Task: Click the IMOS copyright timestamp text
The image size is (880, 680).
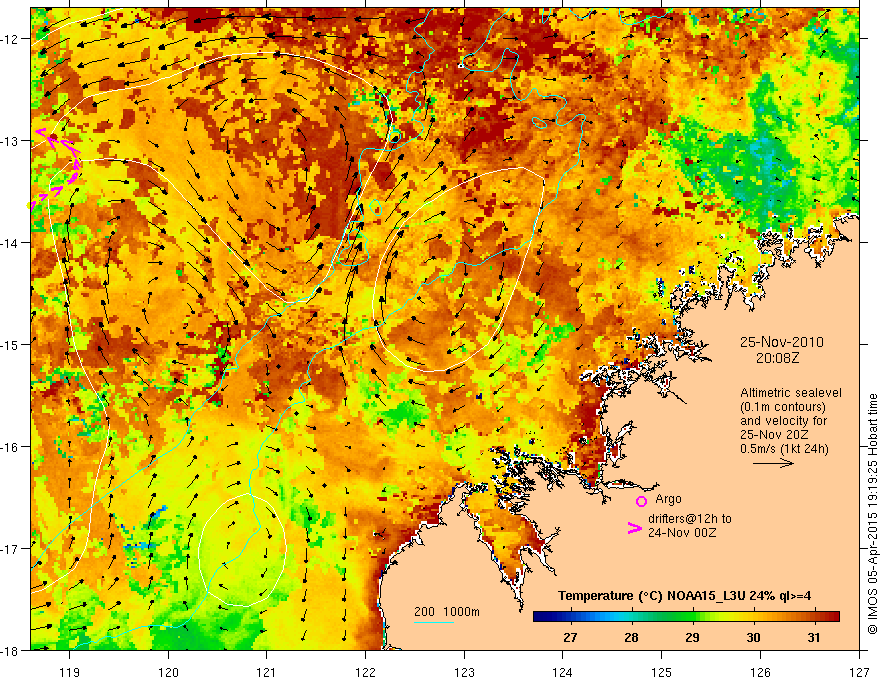Action: (872, 514)
